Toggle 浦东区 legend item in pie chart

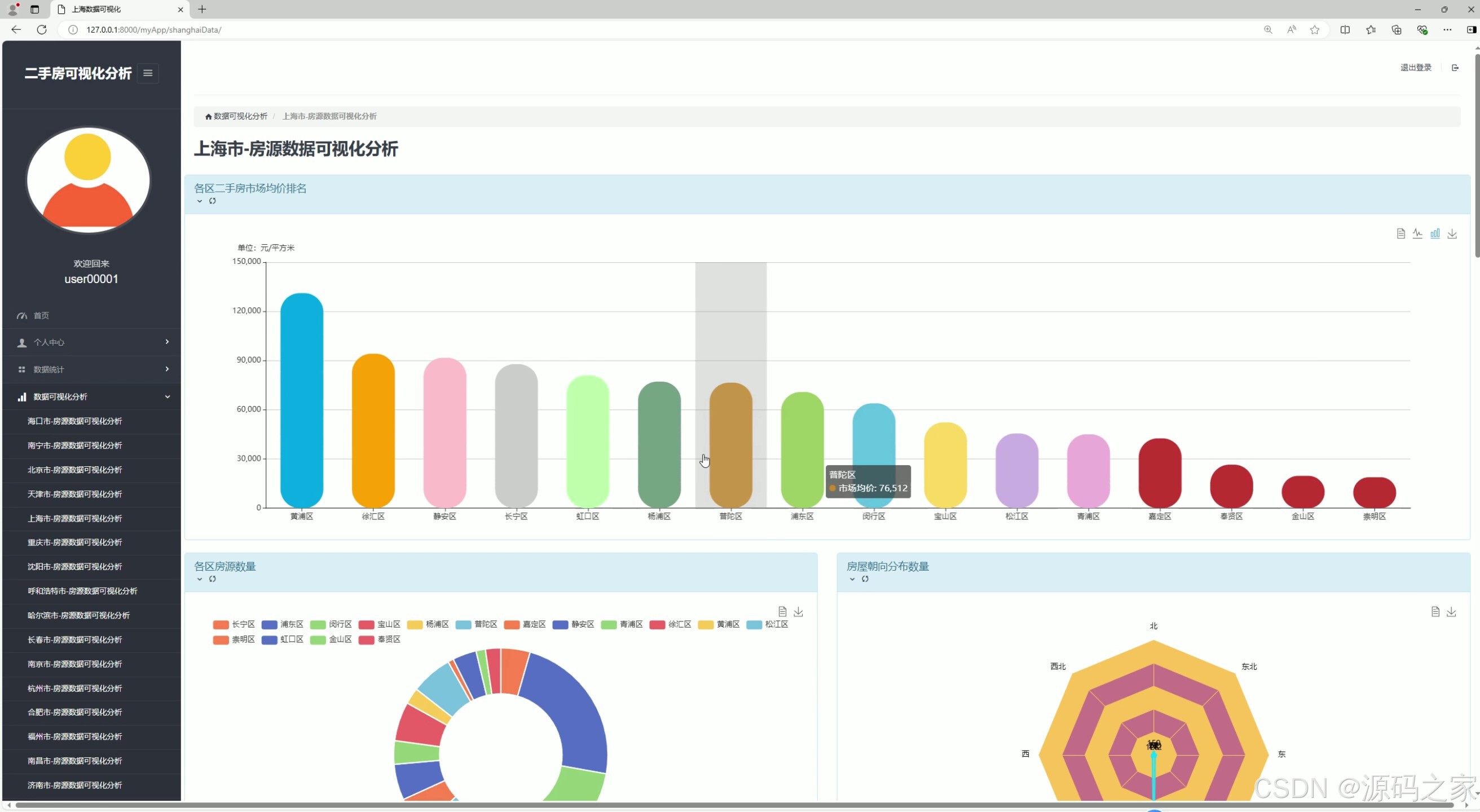(282, 624)
